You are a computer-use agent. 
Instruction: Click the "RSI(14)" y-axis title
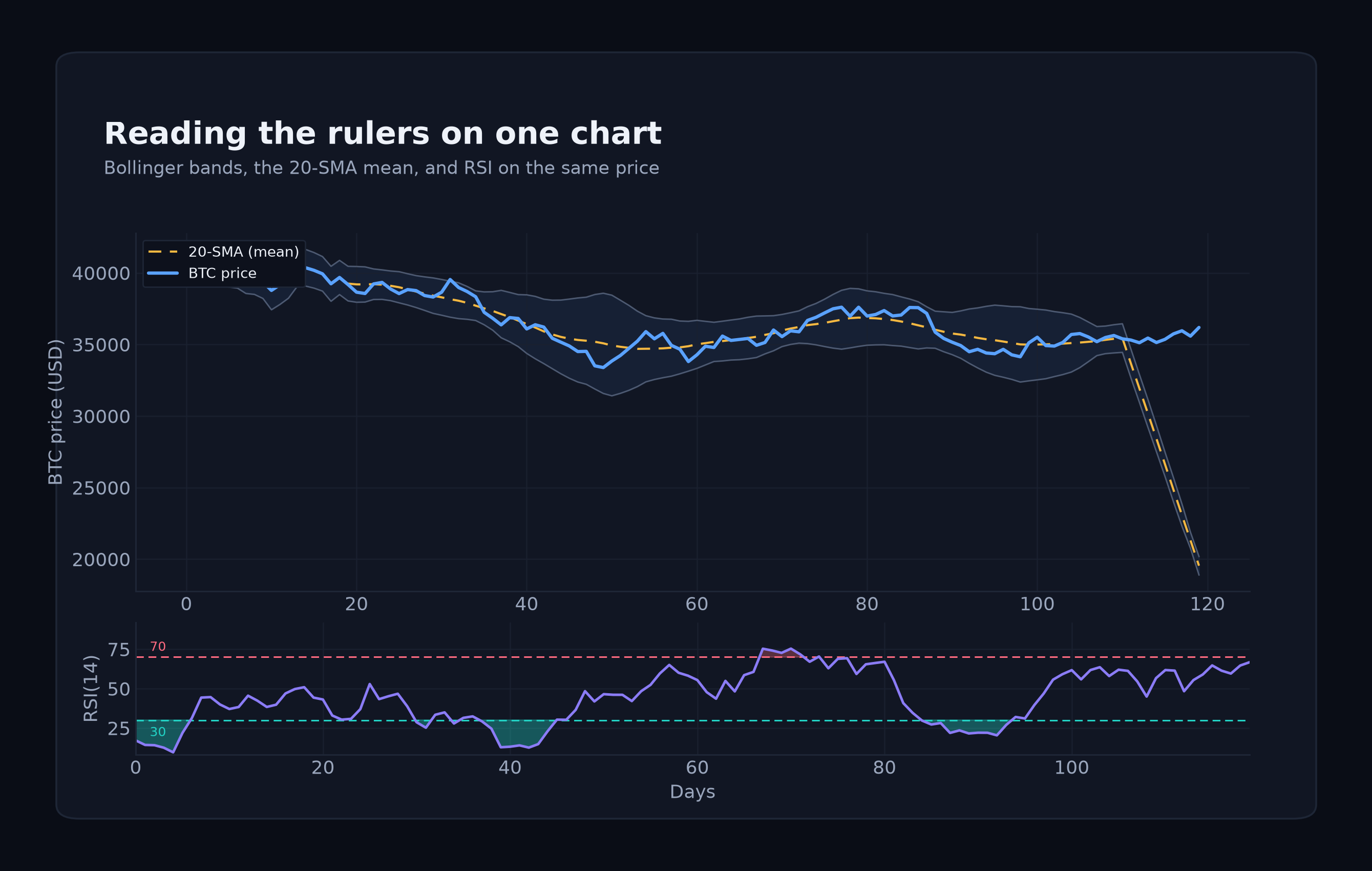point(91,689)
